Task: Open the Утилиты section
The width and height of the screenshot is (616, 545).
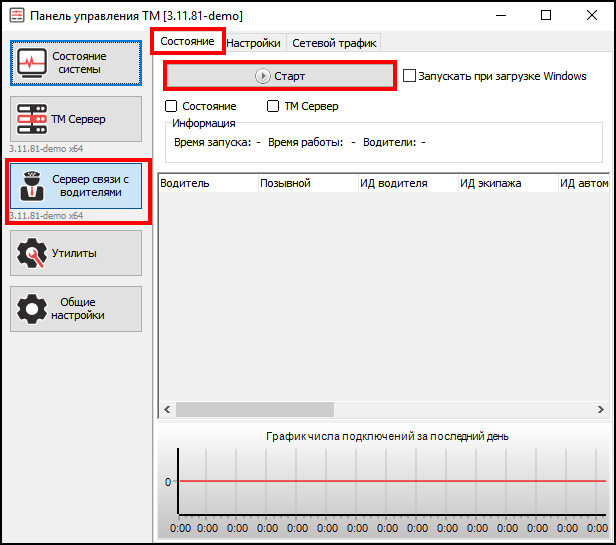Action: coord(76,254)
